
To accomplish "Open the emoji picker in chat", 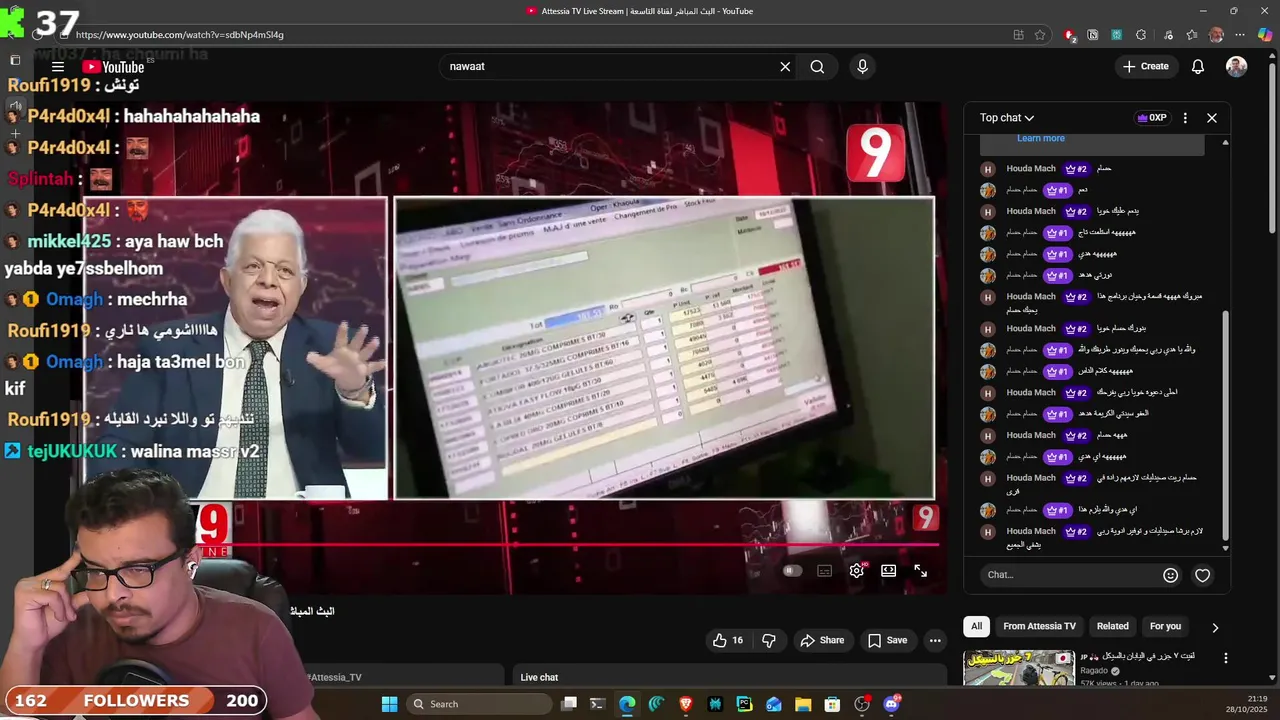I will tap(1170, 575).
